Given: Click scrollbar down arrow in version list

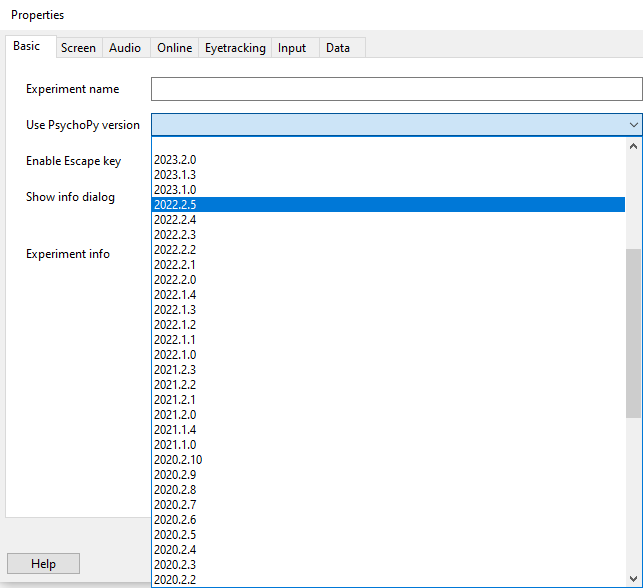Looking at the screenshot, I should tap(634, 579).
